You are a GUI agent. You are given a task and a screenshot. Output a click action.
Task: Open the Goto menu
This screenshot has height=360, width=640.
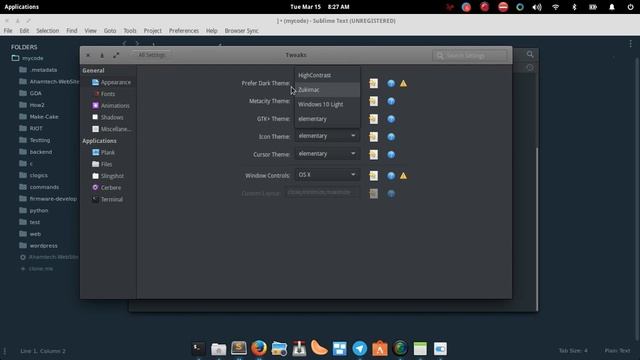point(110,31)
